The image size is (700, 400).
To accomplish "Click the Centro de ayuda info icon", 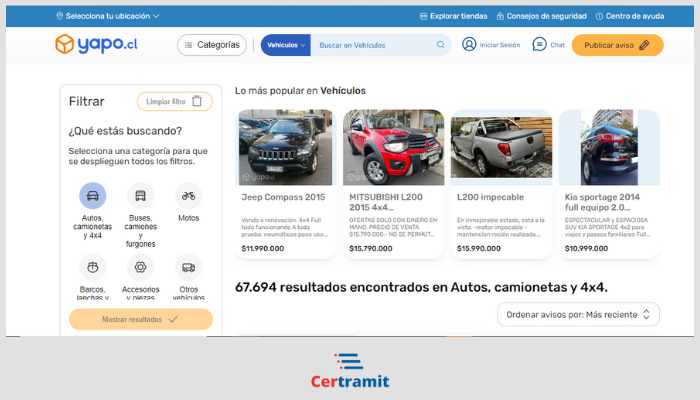I will pos(599,17).
